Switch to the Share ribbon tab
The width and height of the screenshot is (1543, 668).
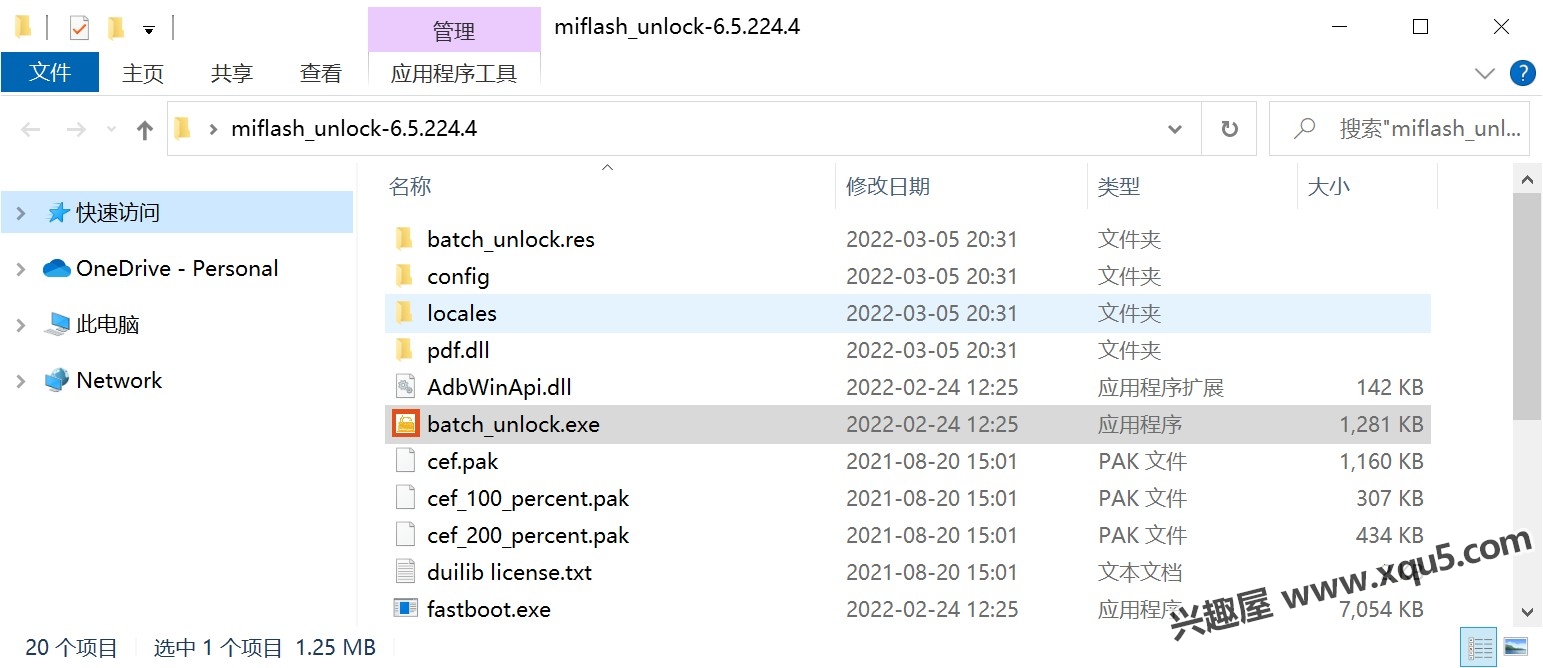point(232,73)
